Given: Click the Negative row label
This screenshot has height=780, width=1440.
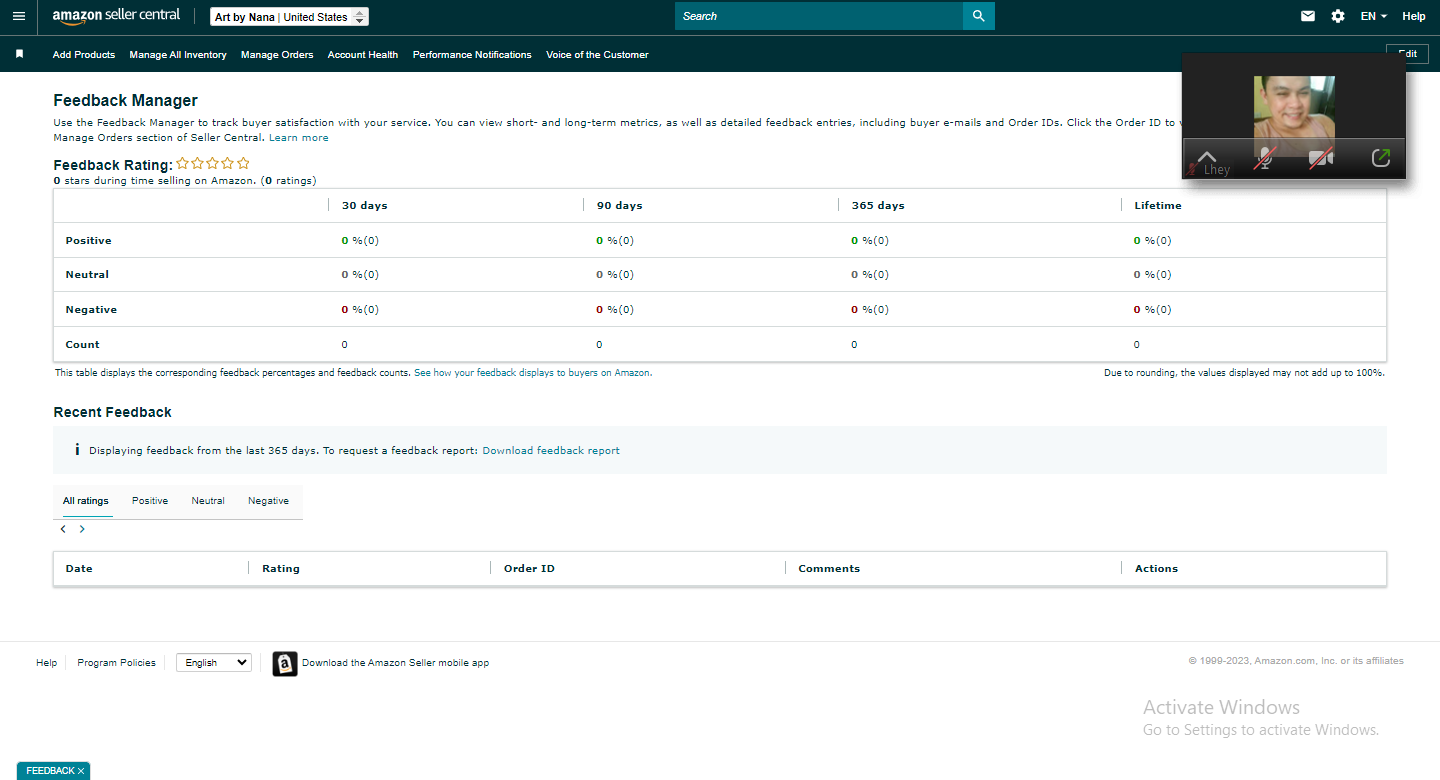Looking at the screenshot, I should coord(91,309).
